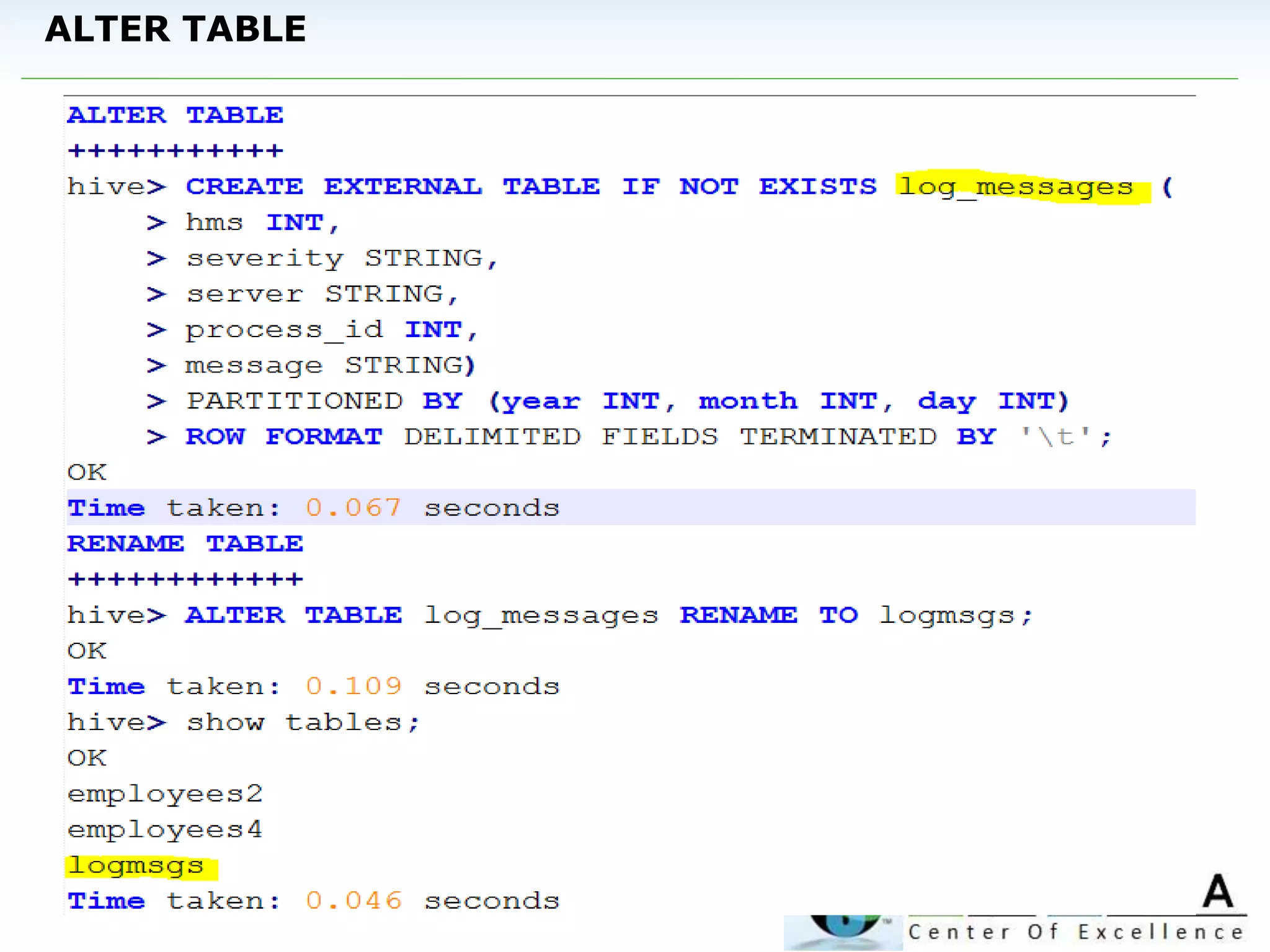Screen dimensions: 1270x952
Task: Click the "employees2" table row
Action: tap(165, 795)
